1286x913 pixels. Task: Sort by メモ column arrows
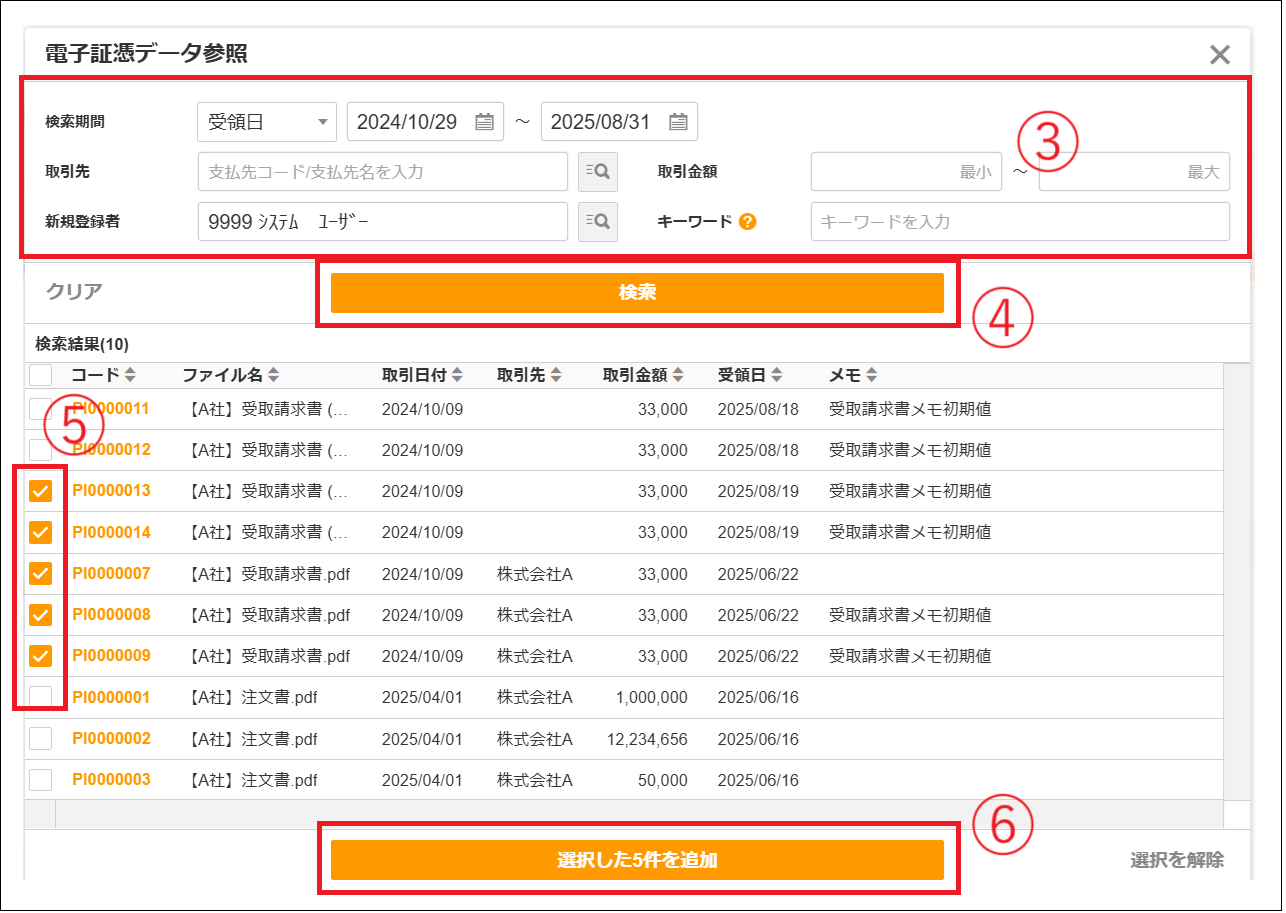tap(872, 375)
